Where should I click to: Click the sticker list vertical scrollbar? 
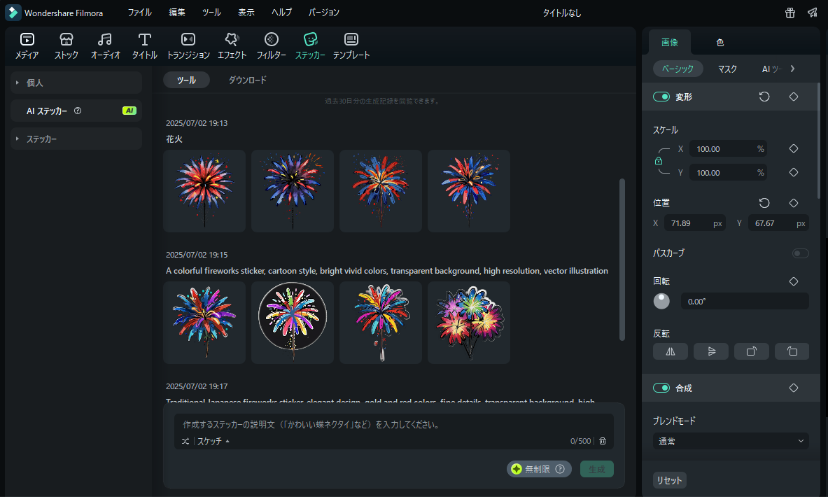[x=622, y=260]
